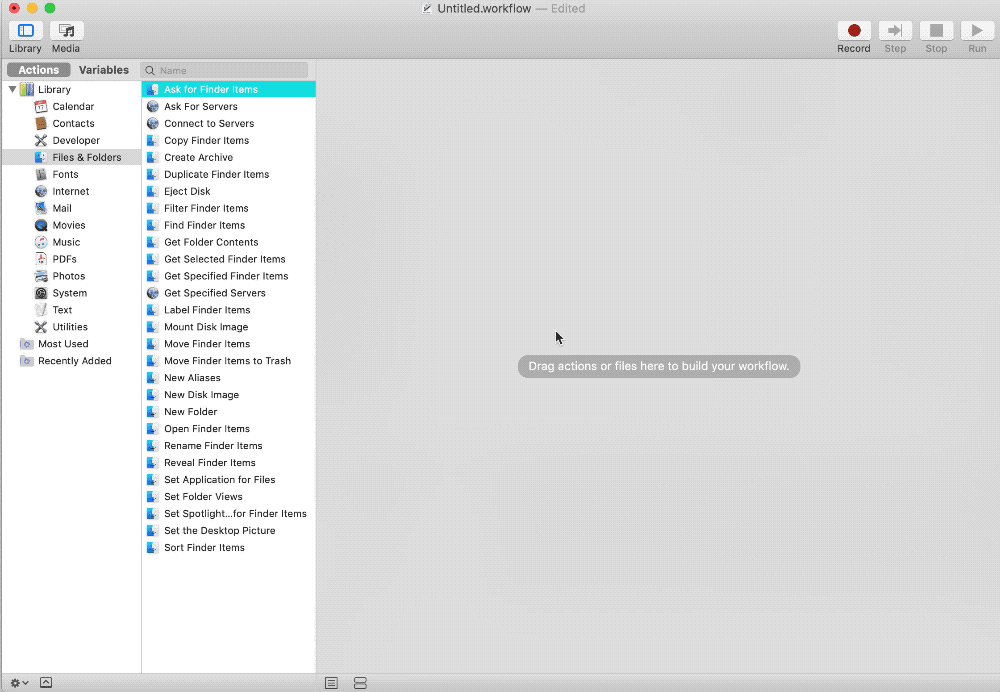
Task: Click the Record button
Action: coord(854,31)
